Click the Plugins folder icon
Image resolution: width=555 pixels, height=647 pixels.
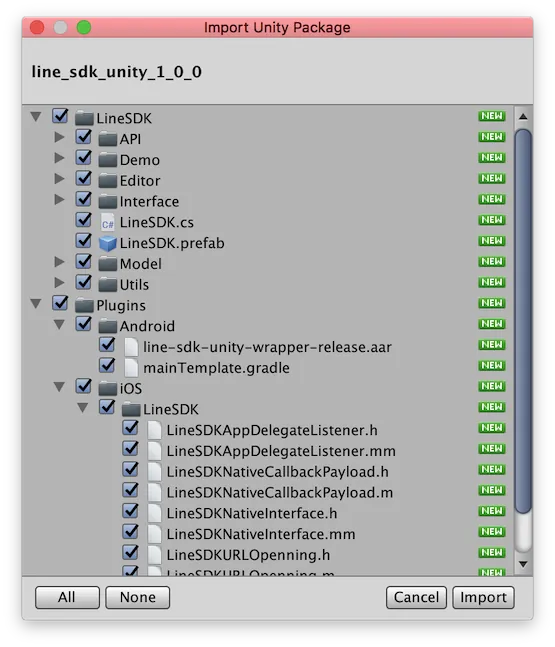point(84,305)
